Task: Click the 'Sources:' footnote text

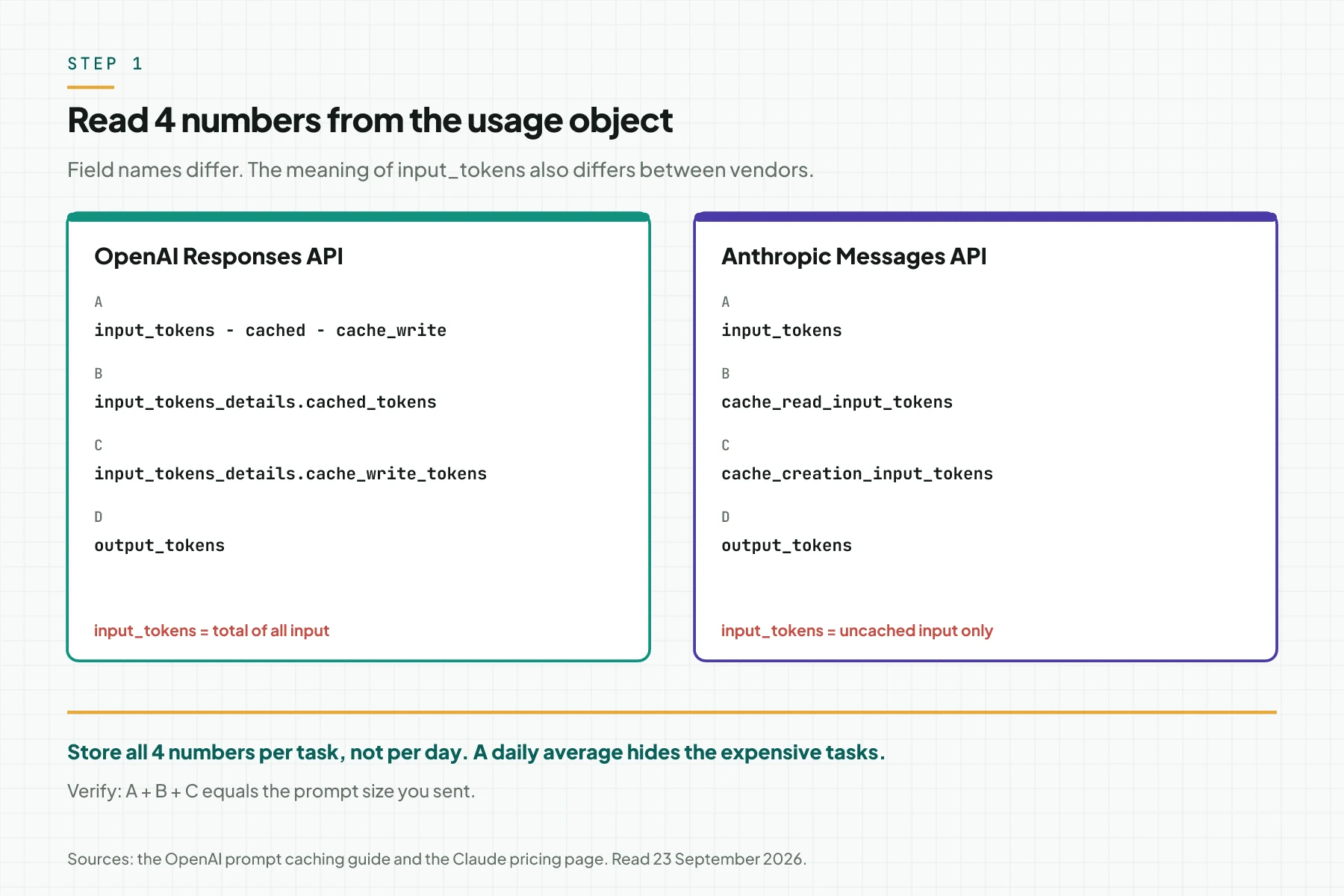Action: (x=437, y=859)
